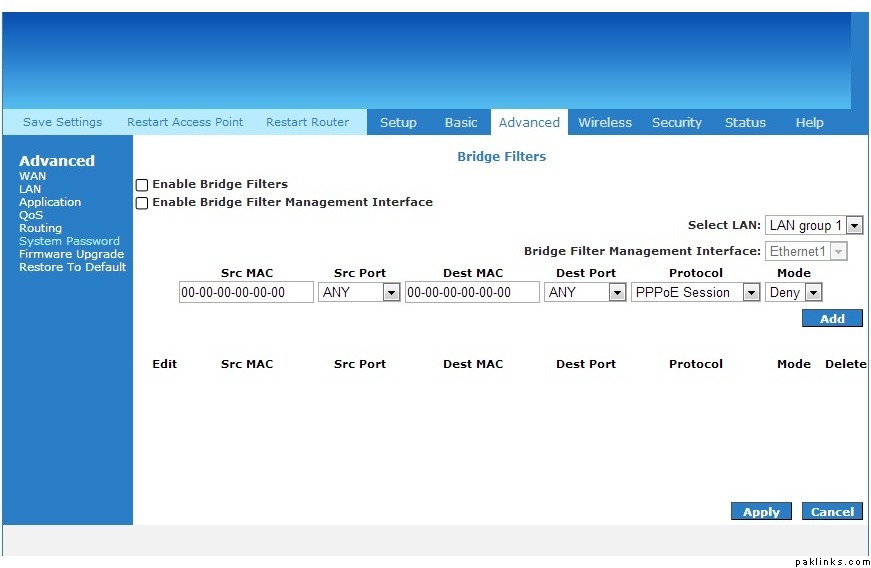The height and width of the screenshot is (568, 871).
Task: Click the Cancel button
Action: 832,512
